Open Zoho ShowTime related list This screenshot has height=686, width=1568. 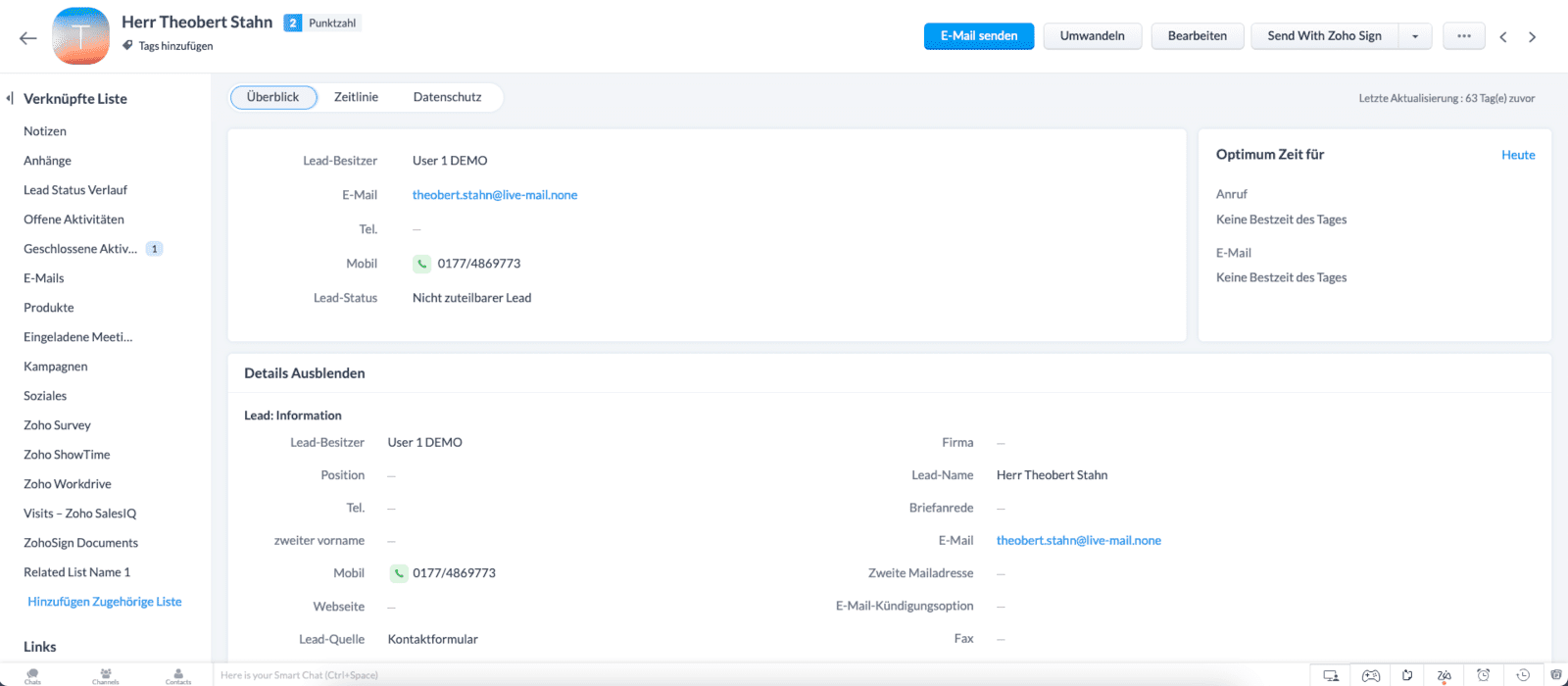[x=67, y=455]
